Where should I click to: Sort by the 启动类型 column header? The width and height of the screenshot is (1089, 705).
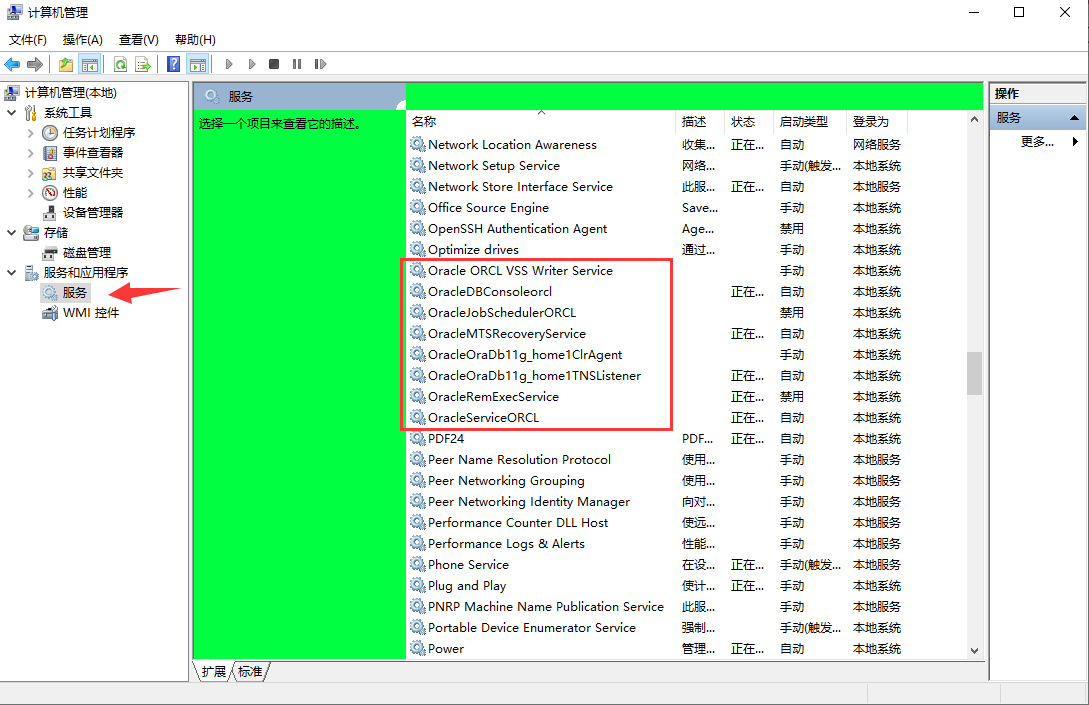(x=810, y=122)
